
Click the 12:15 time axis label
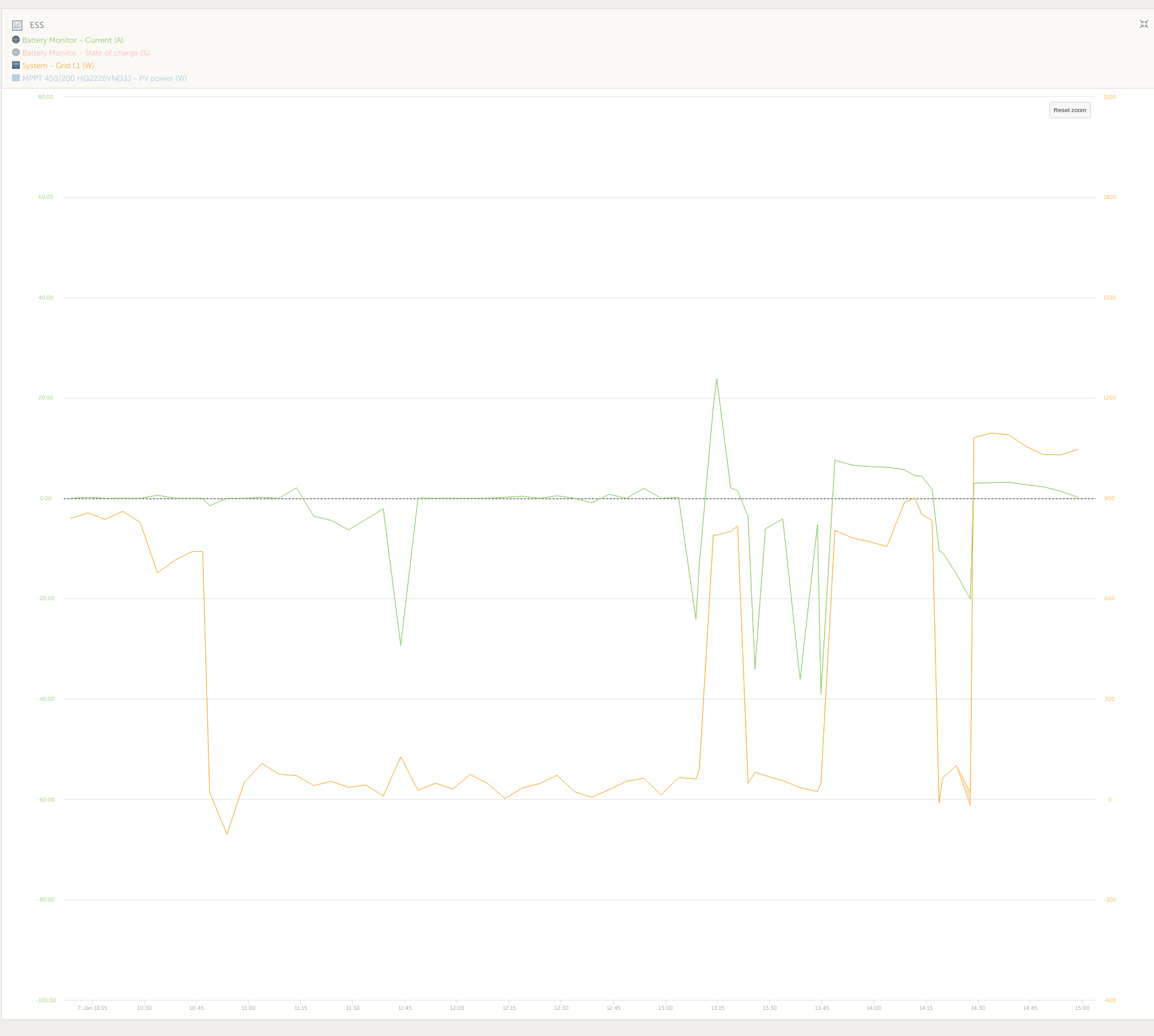tap(509, 1008)
